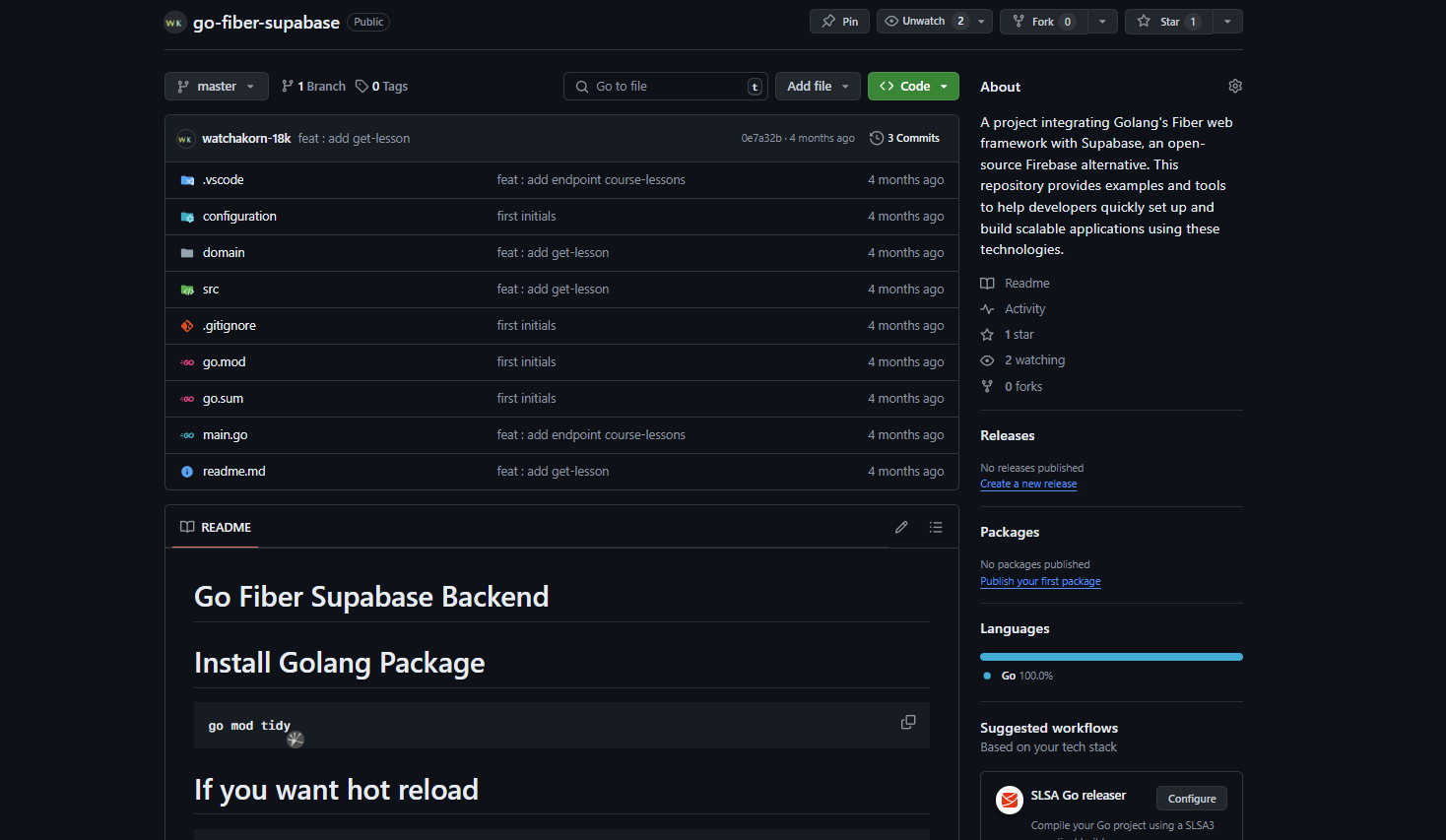The width and height of the screenshot is (1446, 840).
Task: Open the README tab
Action: (216, 528)
